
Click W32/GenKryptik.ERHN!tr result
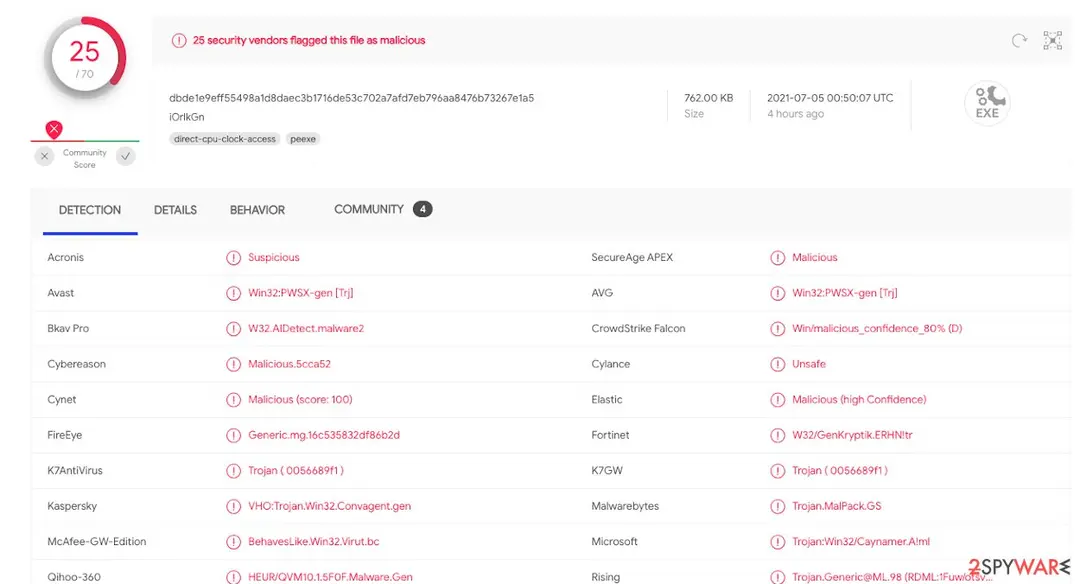point(852,435)
